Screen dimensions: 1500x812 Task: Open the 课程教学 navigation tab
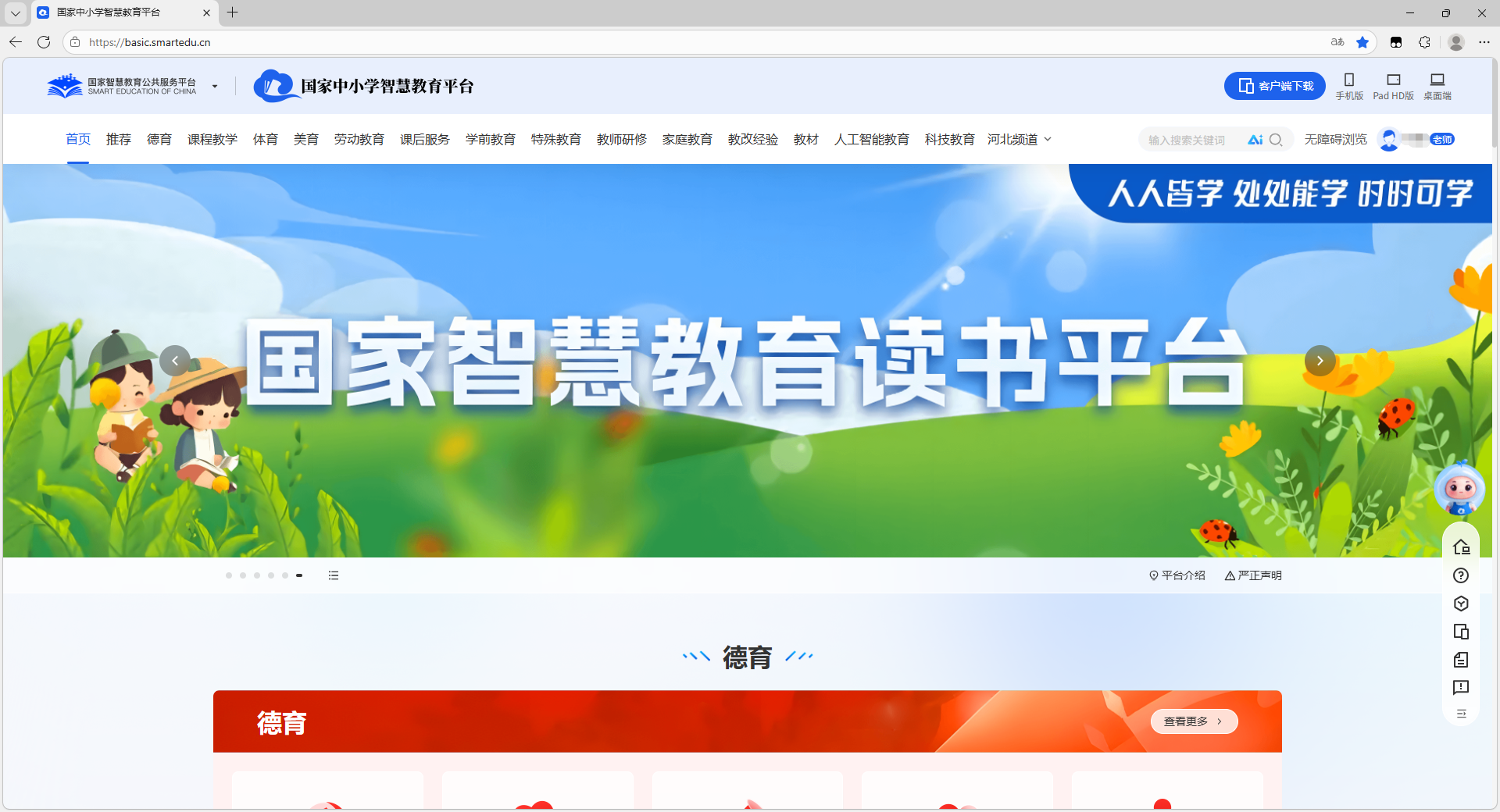[x=212, y=140]
